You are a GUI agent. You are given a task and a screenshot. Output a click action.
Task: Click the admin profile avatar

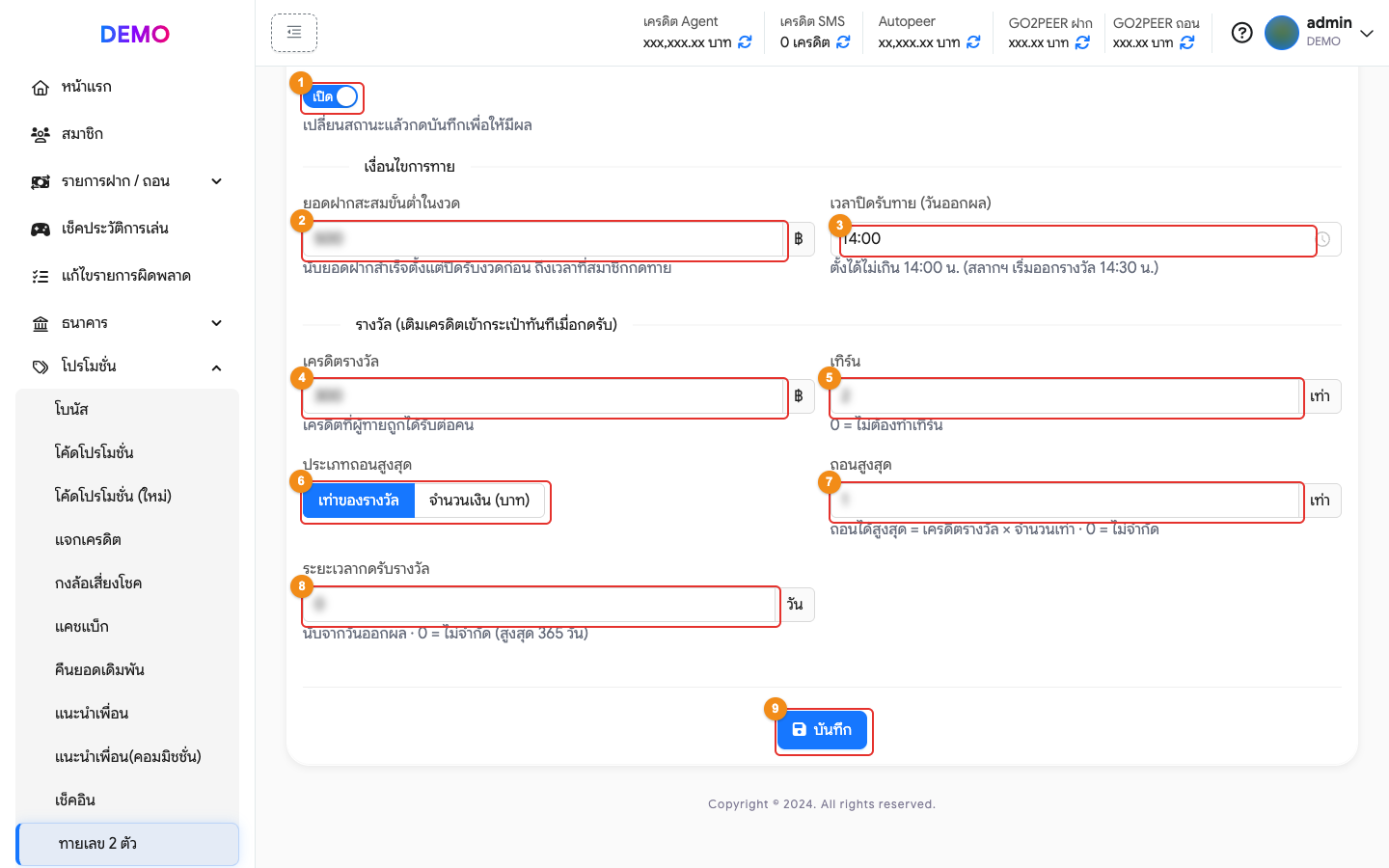pos(1282,33)
